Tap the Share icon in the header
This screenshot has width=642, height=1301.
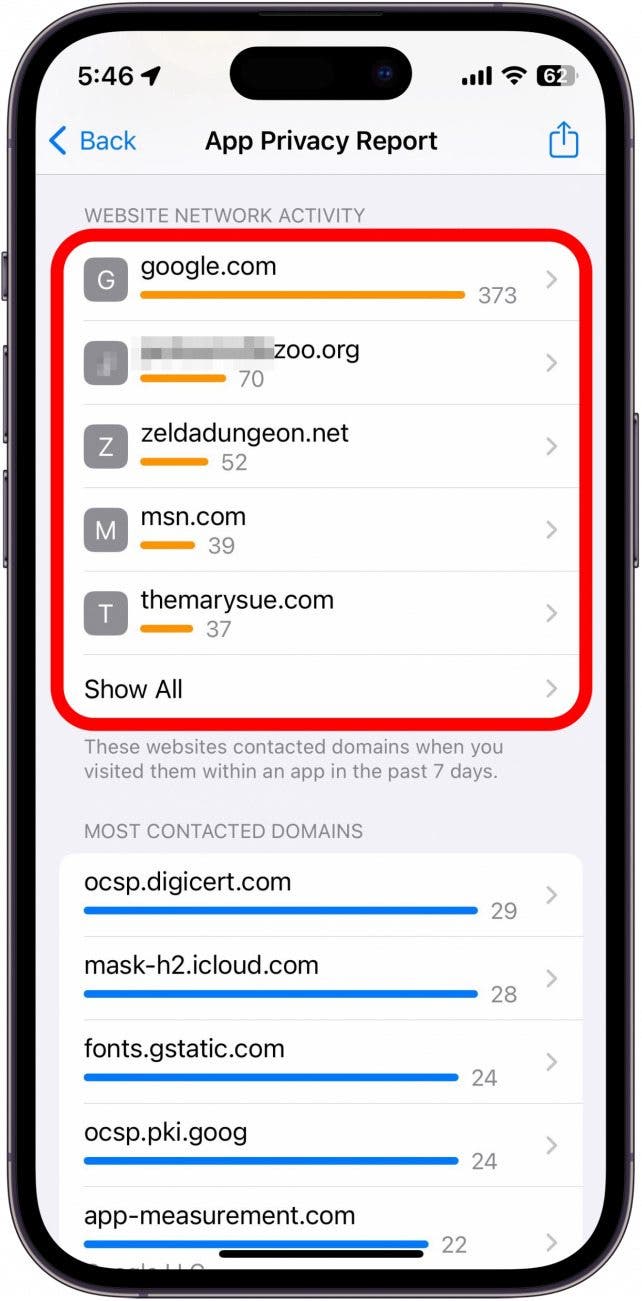click(564, 139)
